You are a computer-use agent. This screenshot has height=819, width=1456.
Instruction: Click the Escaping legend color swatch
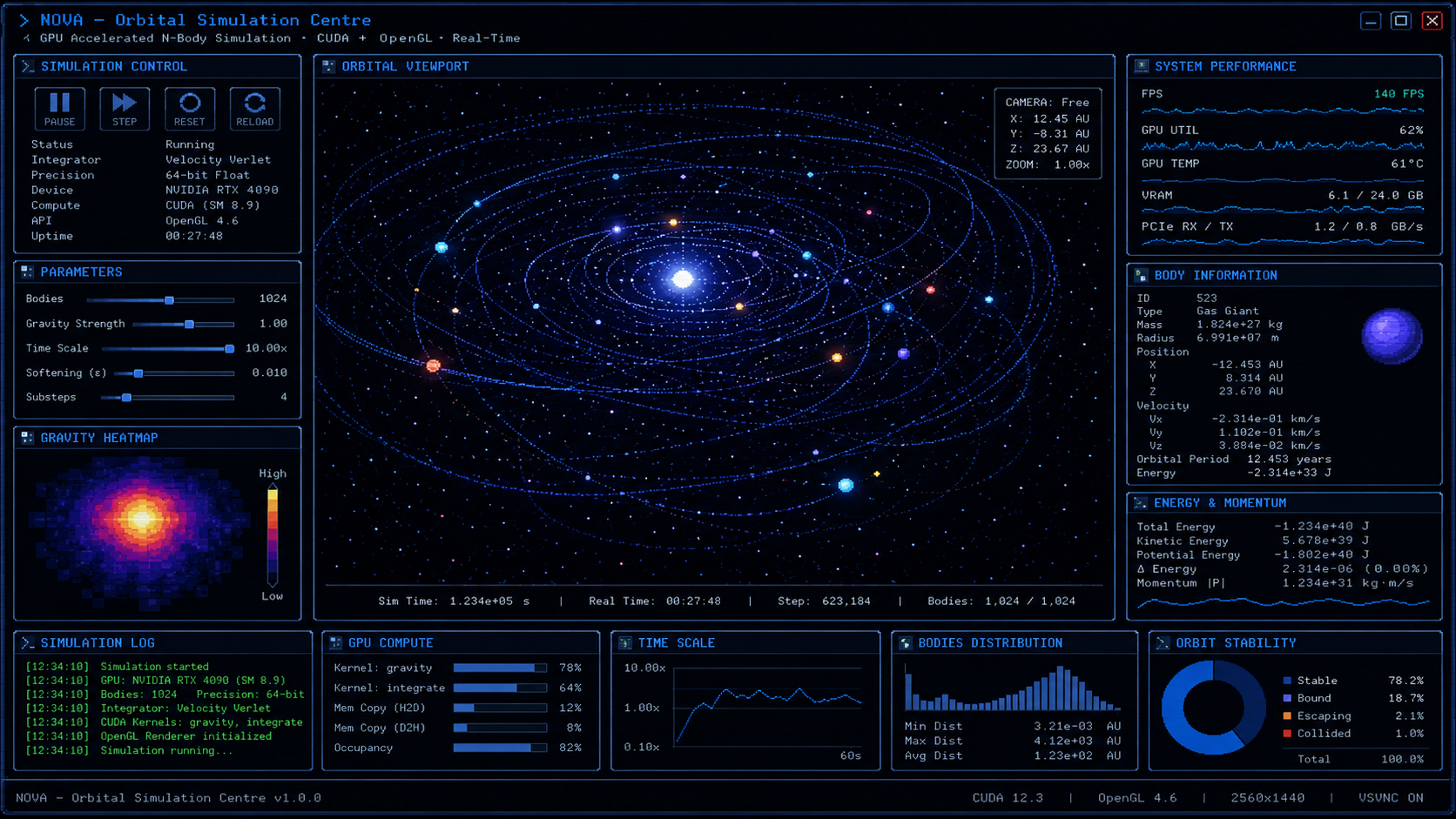click(x=1287, y=716)
